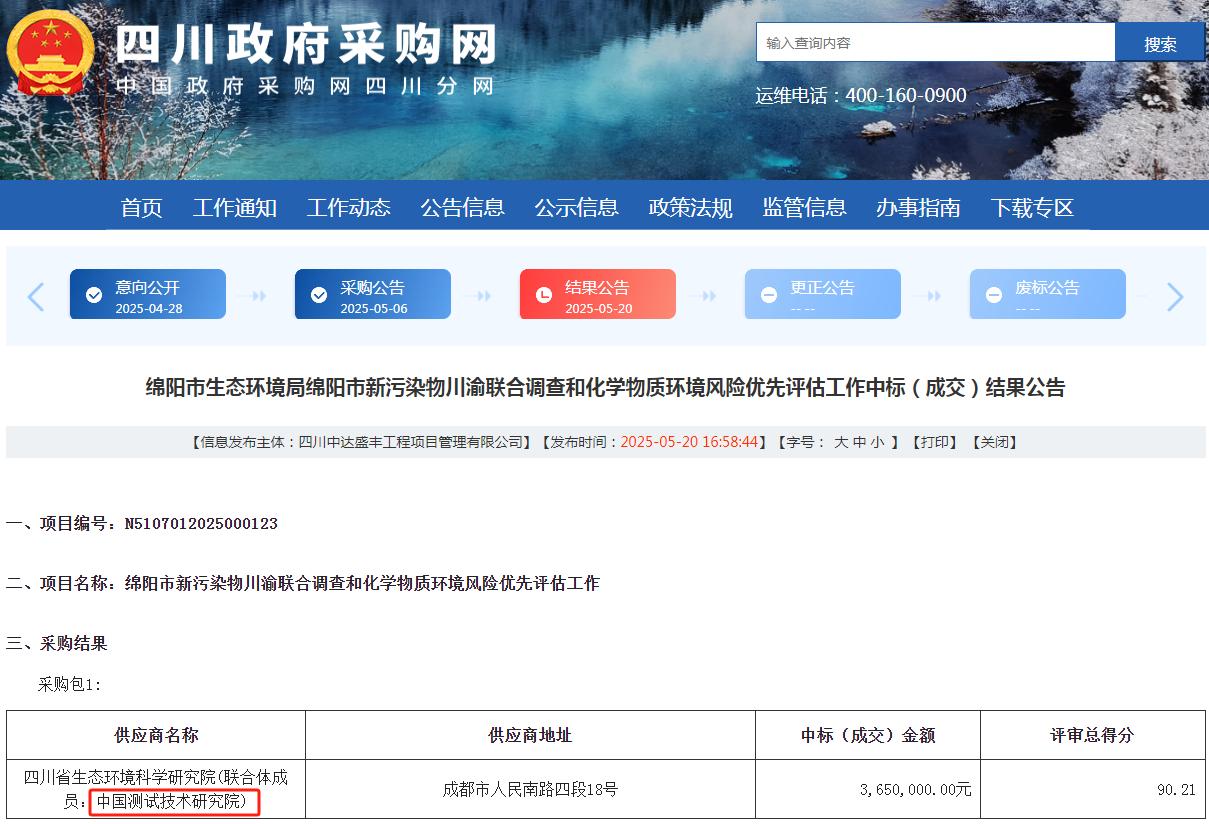
Task: Click the search input field
Action: [x=935, y=43]
